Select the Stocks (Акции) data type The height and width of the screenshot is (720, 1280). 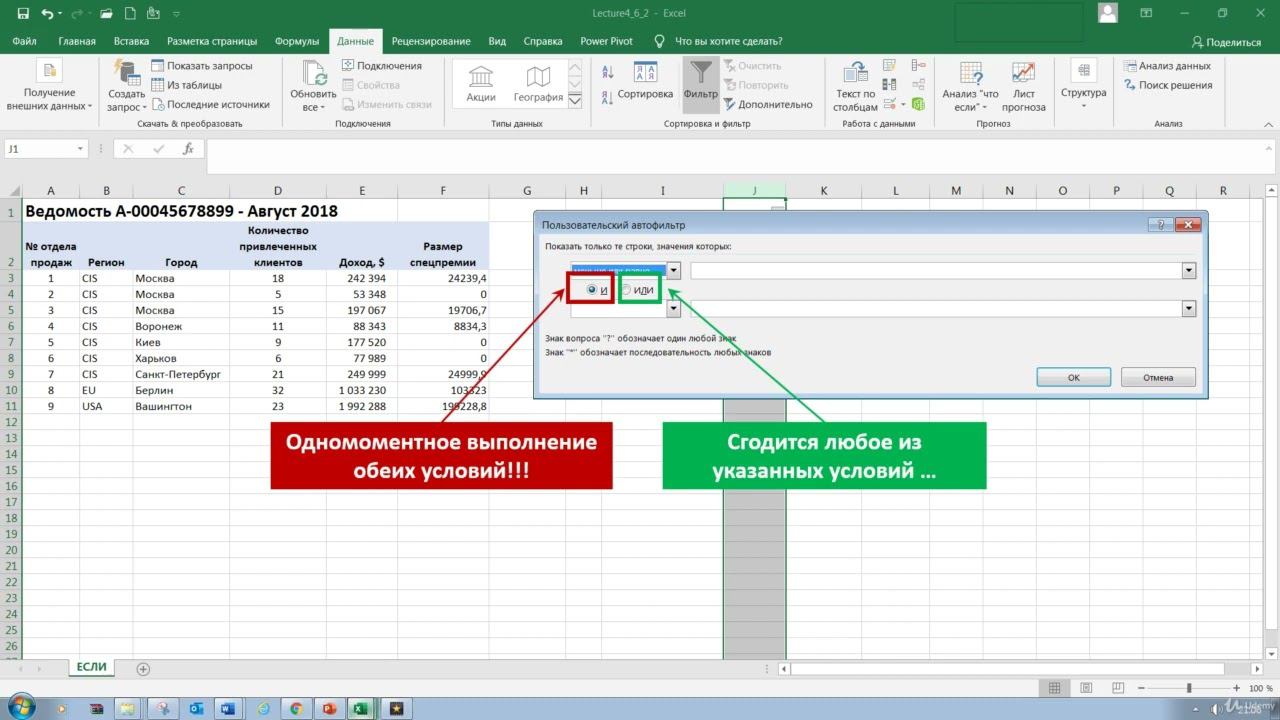[481, 83]
